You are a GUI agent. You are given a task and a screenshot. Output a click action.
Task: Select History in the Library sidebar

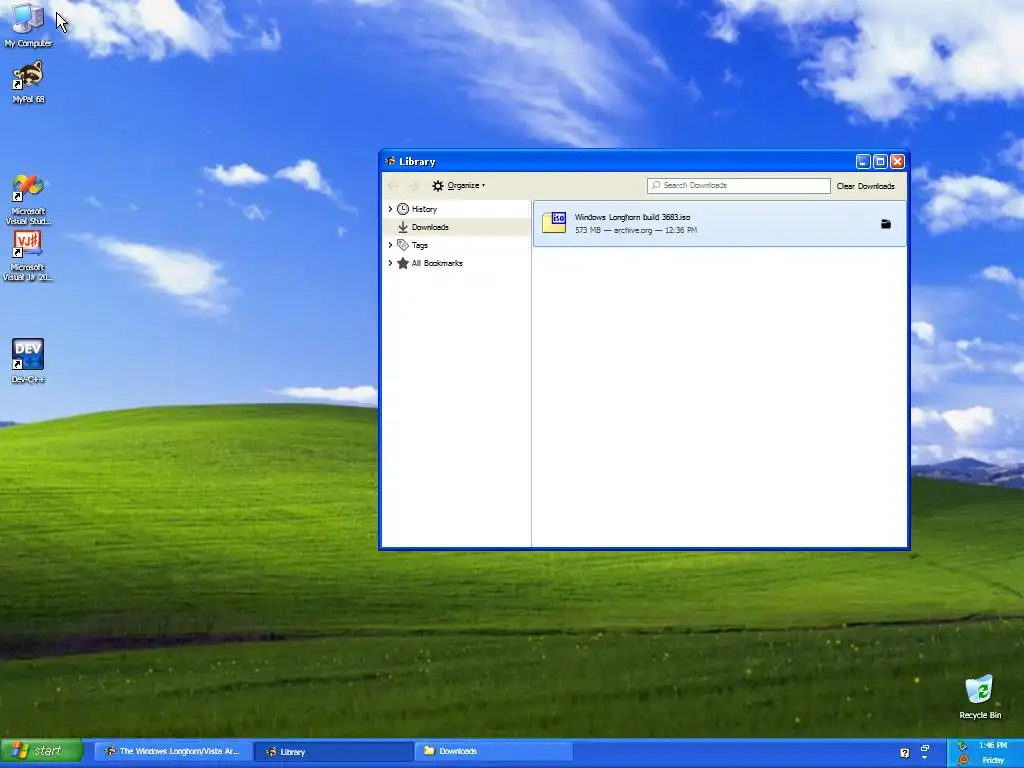point(424,209)
